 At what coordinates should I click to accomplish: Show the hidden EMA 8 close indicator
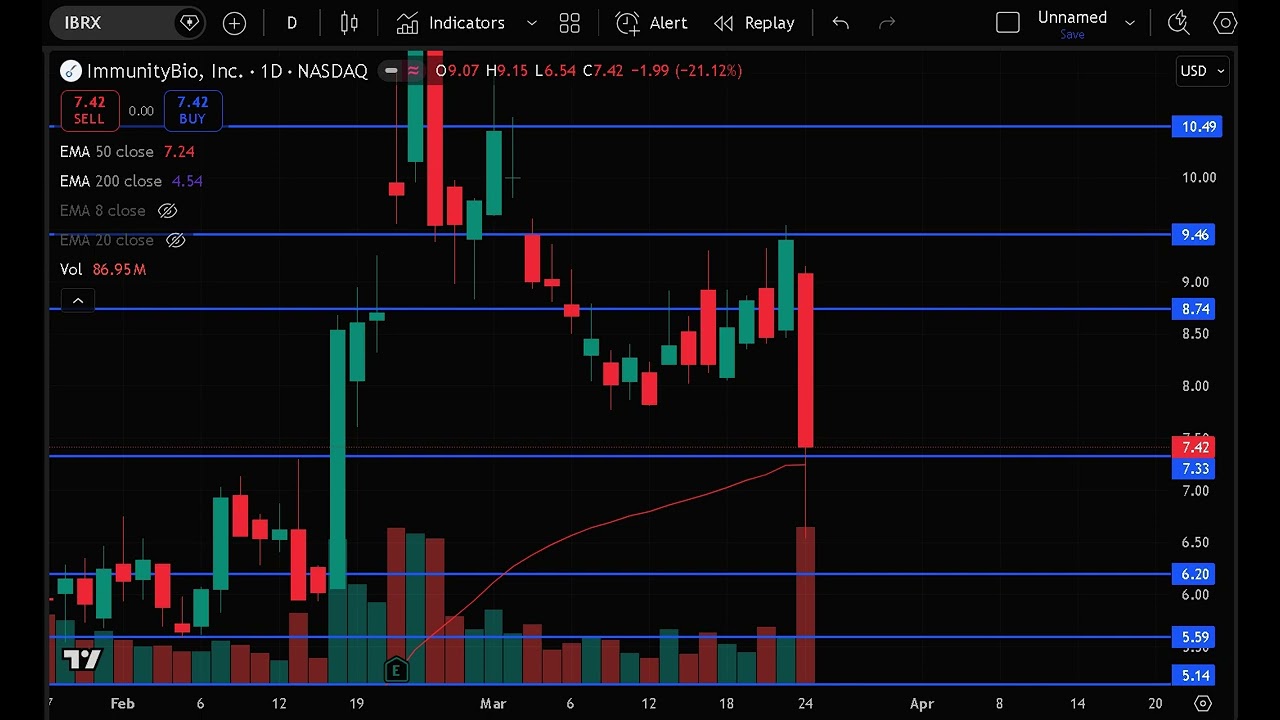click(168, 211)
